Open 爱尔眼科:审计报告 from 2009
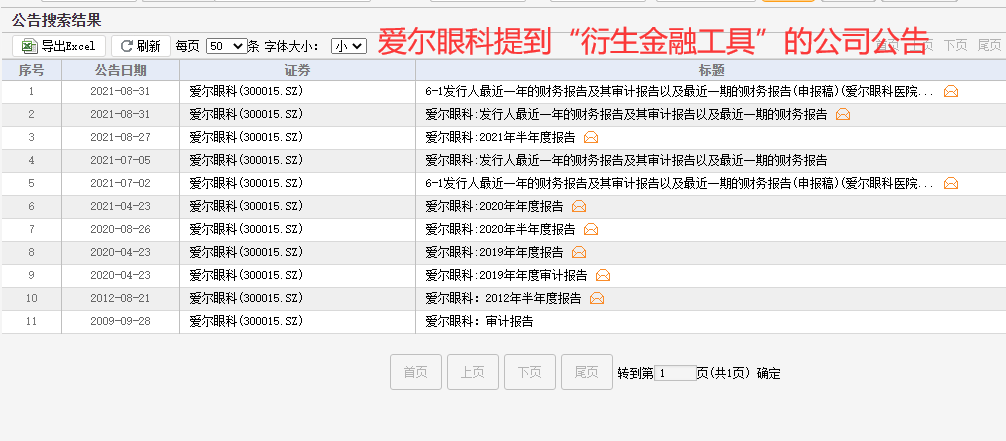Viewport: 1006px width, 441px height. 479,322
